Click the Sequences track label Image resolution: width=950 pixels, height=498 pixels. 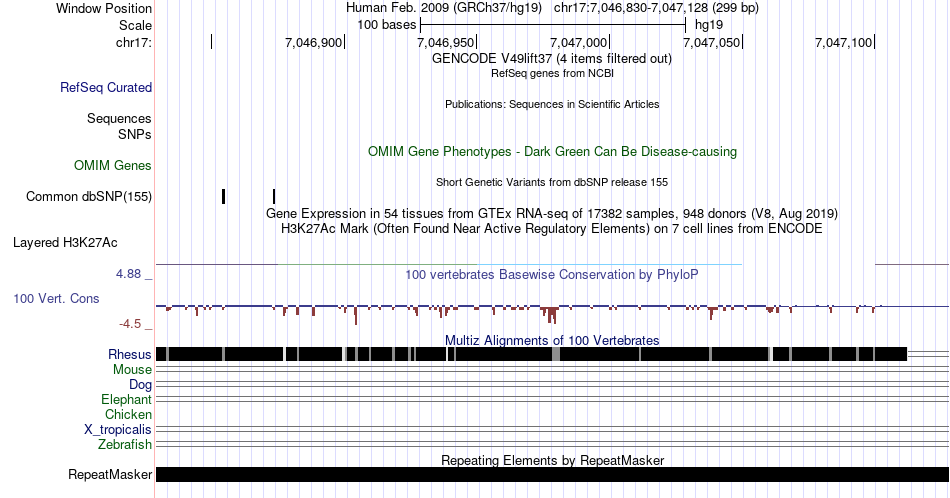(x=119, y=118)
